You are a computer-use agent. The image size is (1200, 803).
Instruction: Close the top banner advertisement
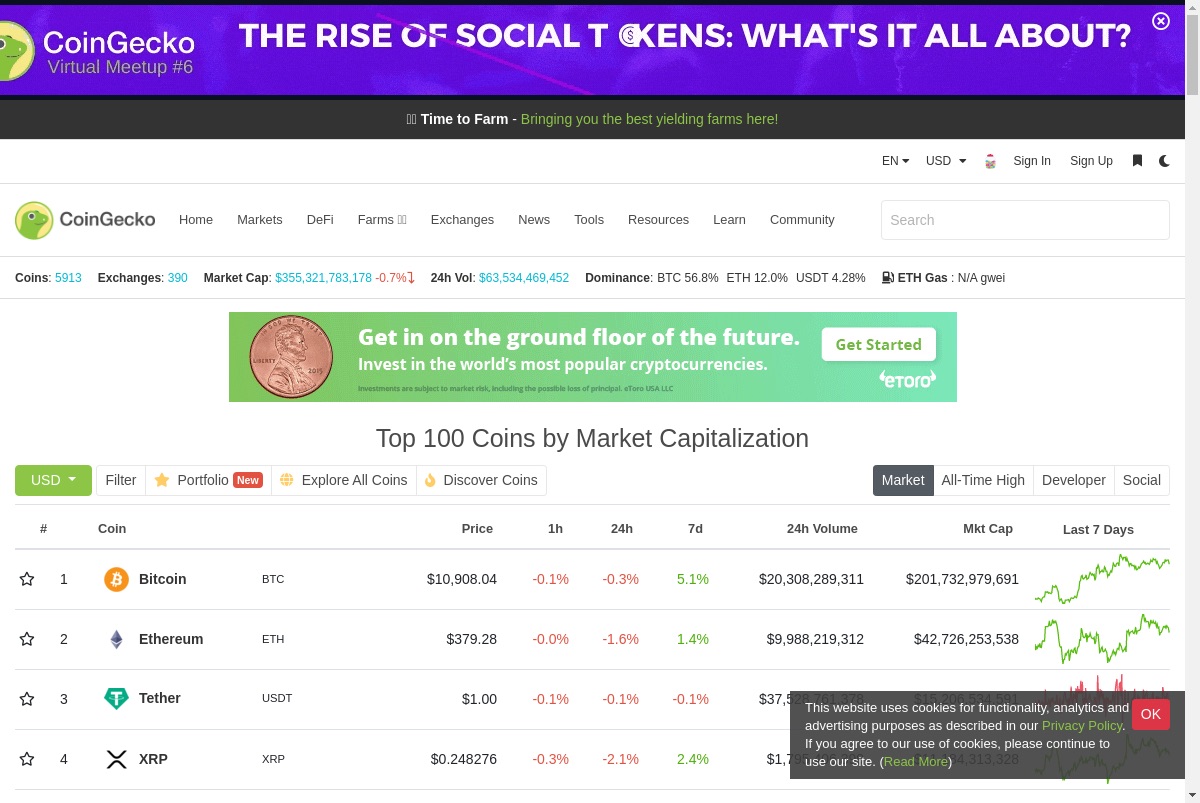point(1161,21)
